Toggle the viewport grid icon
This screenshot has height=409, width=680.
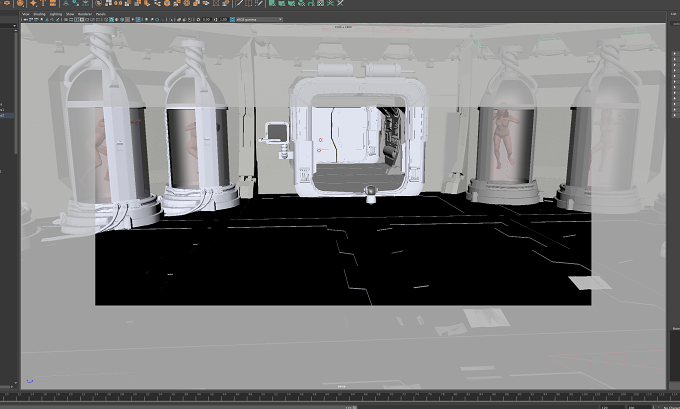pos(65,20)
